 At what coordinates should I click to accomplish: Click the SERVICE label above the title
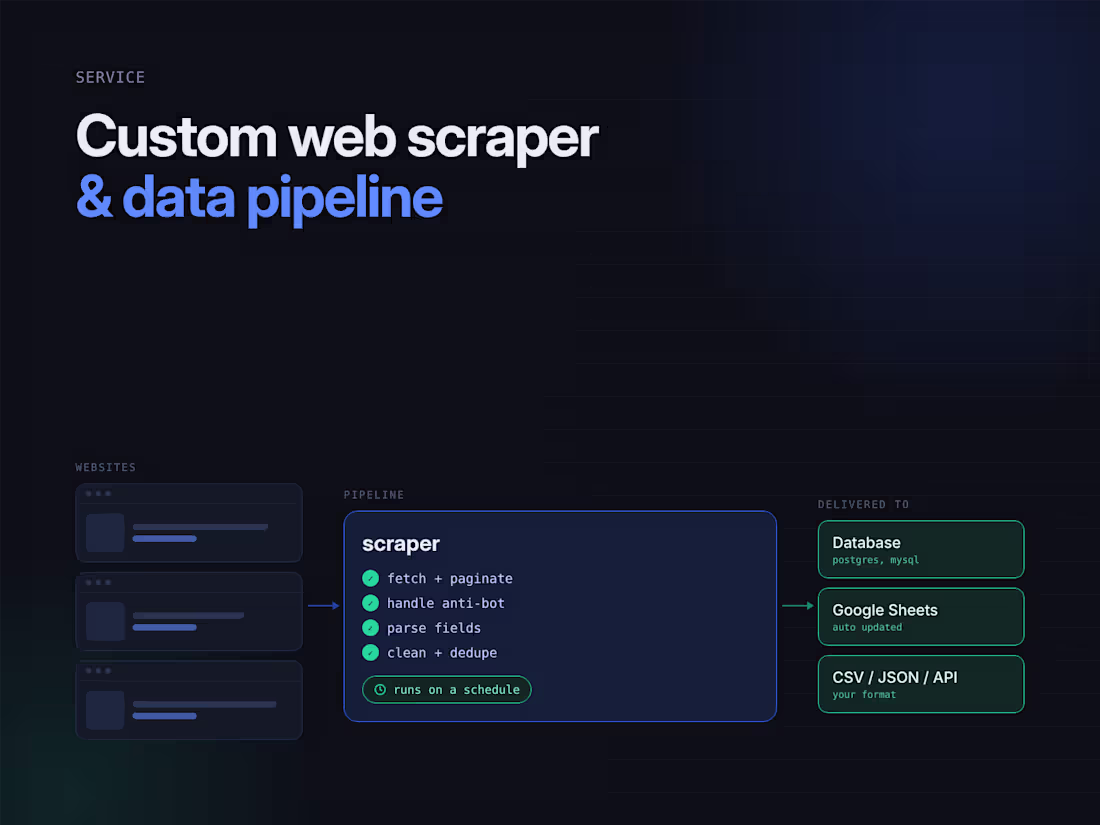pos(110,77)
